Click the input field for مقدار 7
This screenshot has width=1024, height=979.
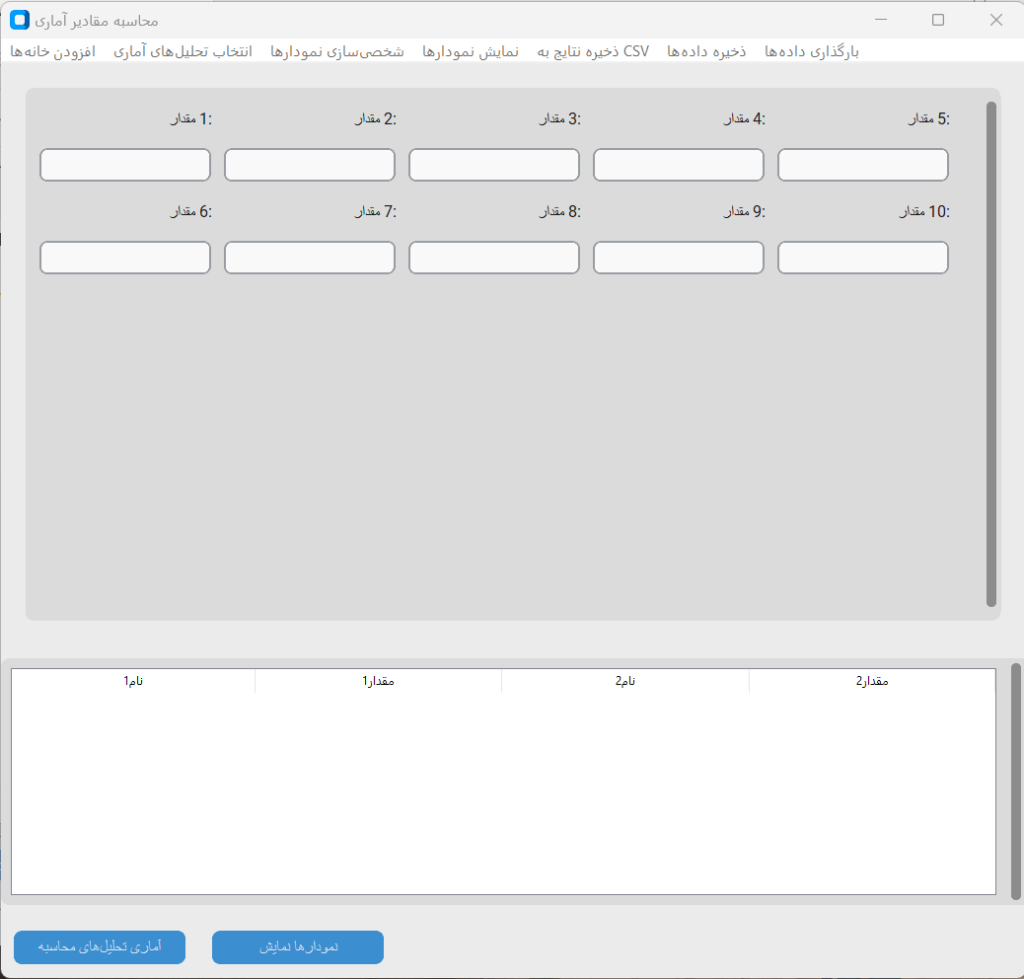(309, 257)
